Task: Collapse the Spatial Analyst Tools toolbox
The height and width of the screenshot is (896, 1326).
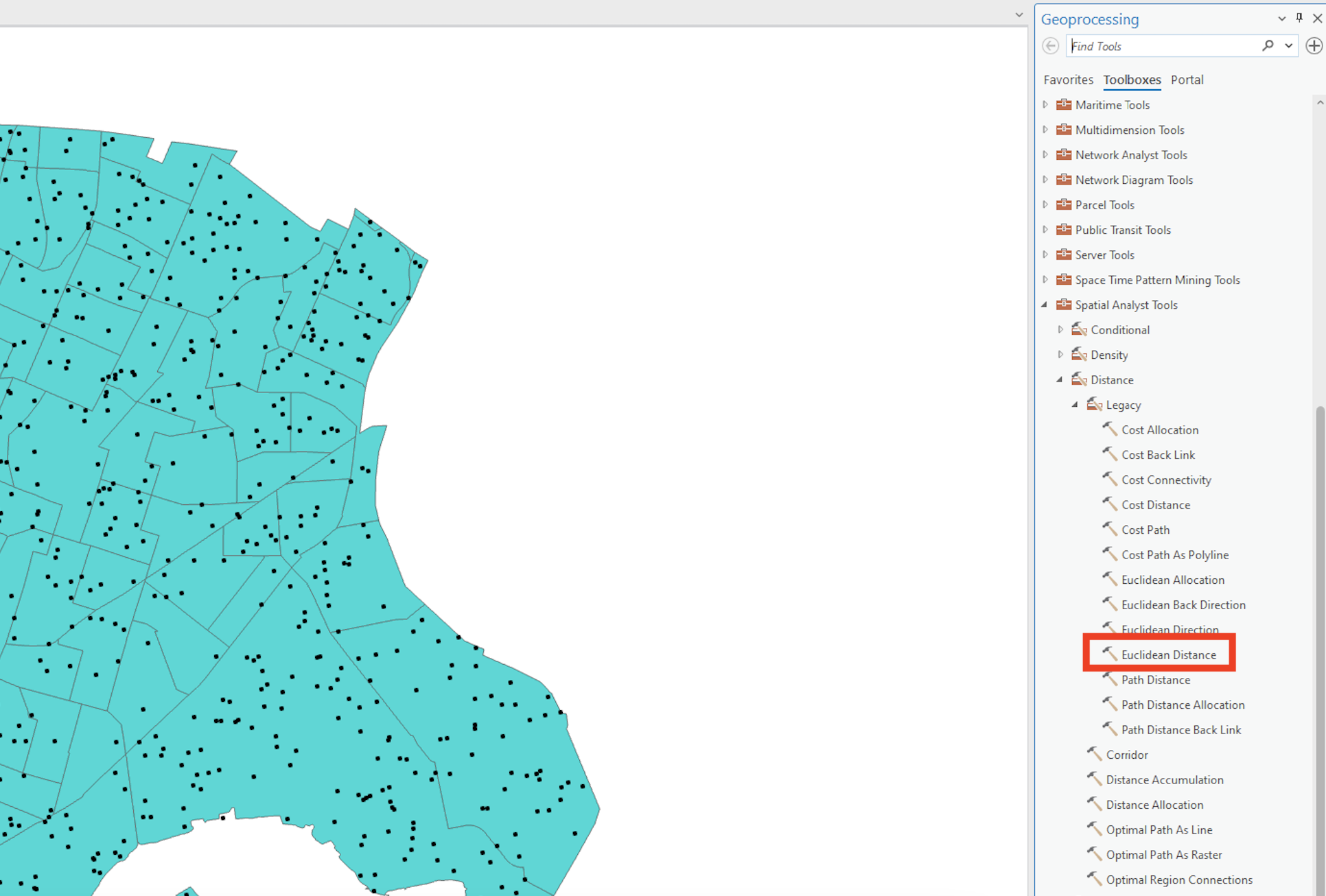Action: [x=1045, y=305]
